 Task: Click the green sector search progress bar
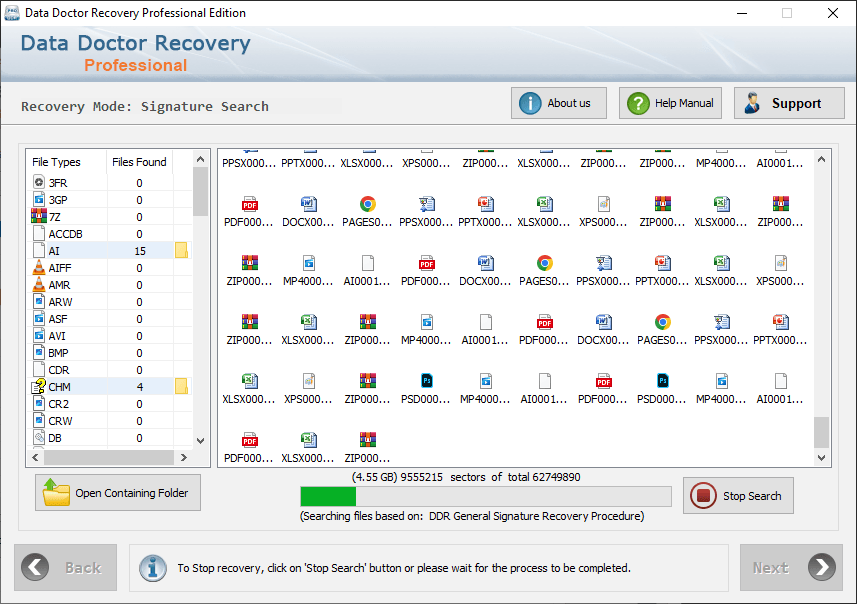coord(486,496)
